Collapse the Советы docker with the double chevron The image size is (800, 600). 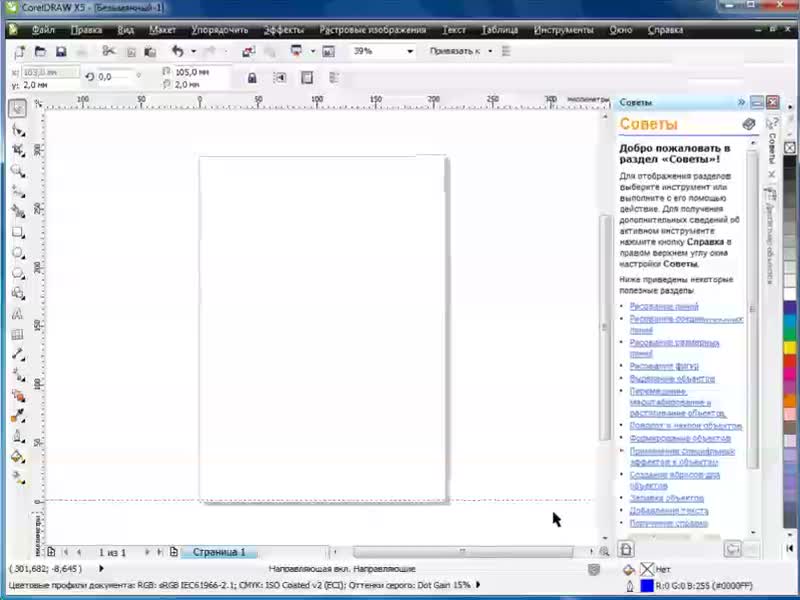point(741,103)
